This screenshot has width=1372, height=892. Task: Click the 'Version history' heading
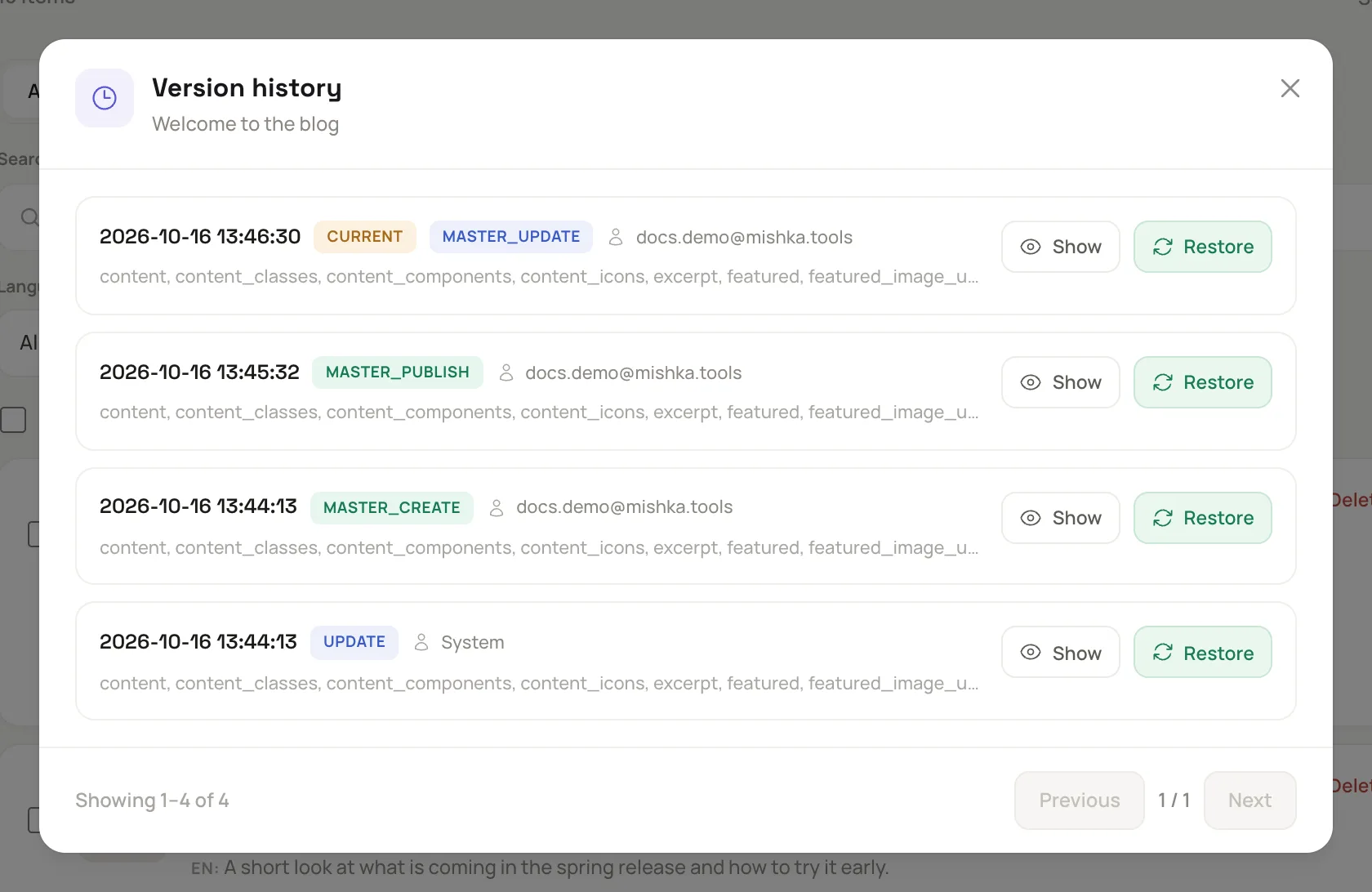click(x=247, y=87)
